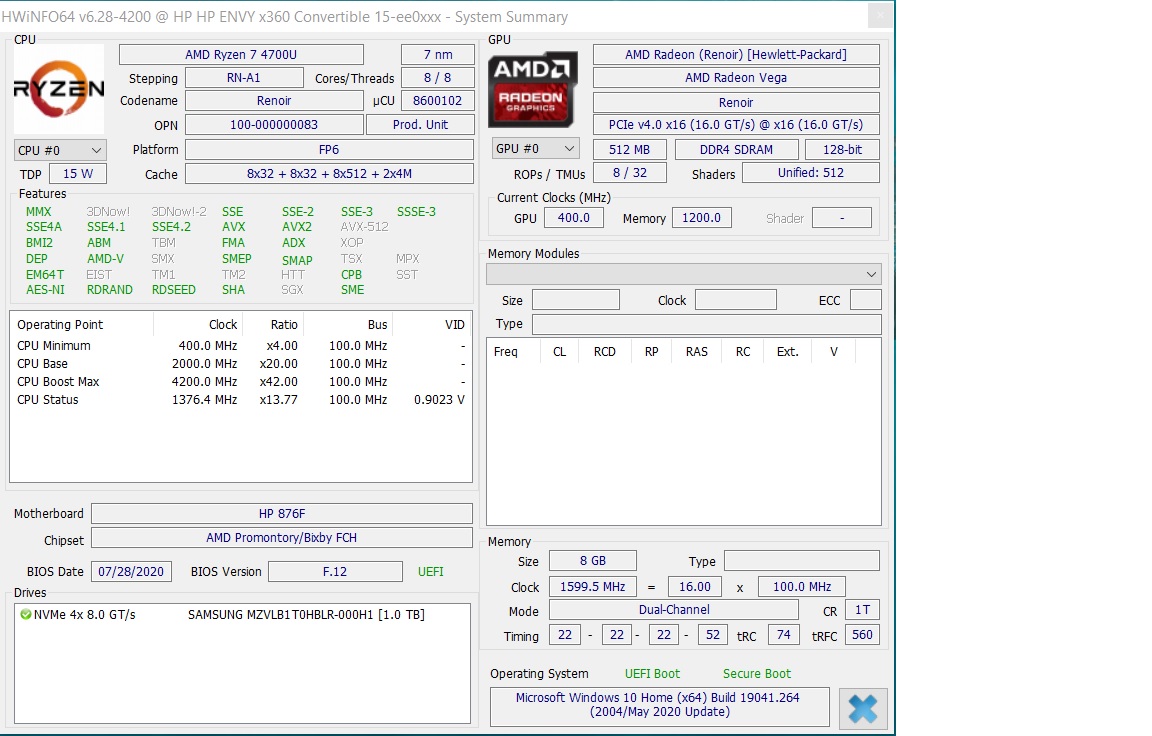
Task: Click the BIOS Version F.12 field
Action: coord(335,572)
